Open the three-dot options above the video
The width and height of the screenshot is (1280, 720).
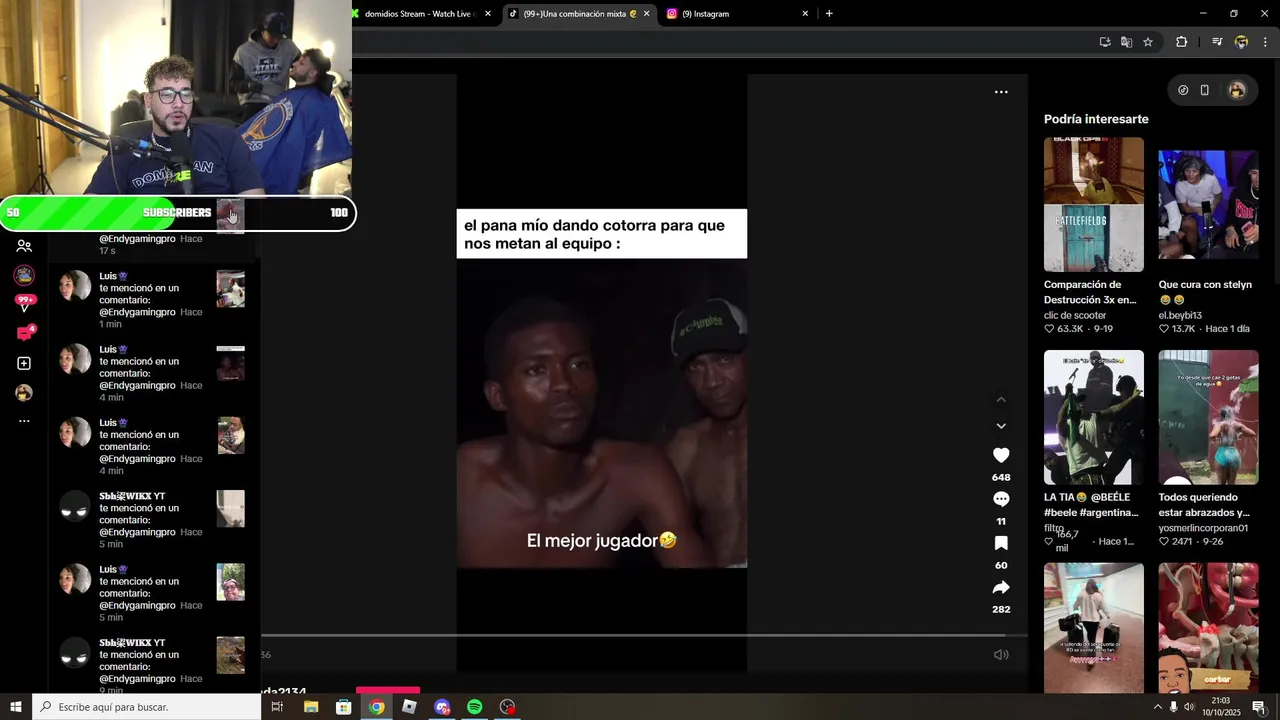pos(1001,92)
